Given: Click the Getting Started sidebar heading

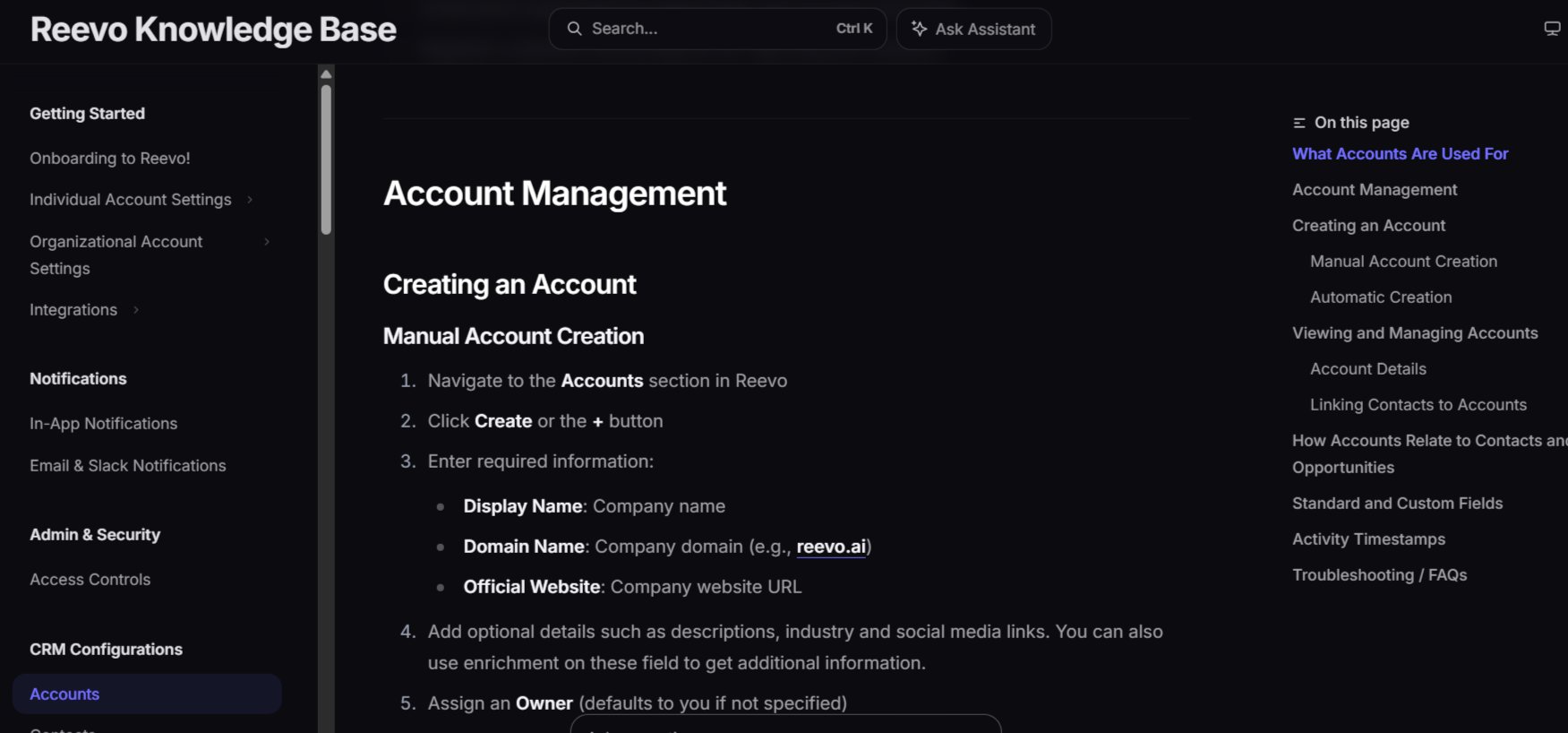Looking at the screenshot, I should (x=88, y=114).
